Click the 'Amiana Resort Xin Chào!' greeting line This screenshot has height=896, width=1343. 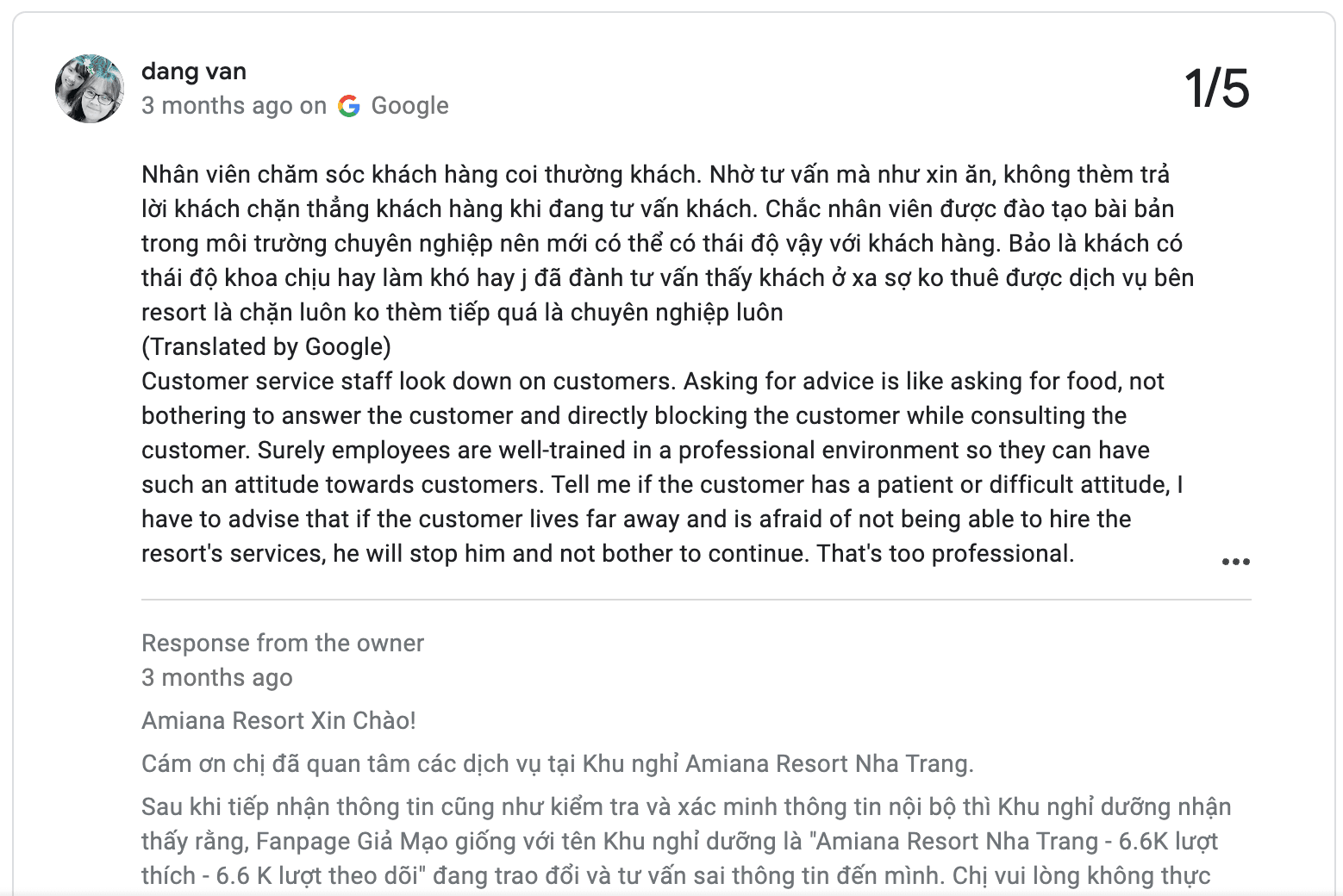tap(278, 720)
